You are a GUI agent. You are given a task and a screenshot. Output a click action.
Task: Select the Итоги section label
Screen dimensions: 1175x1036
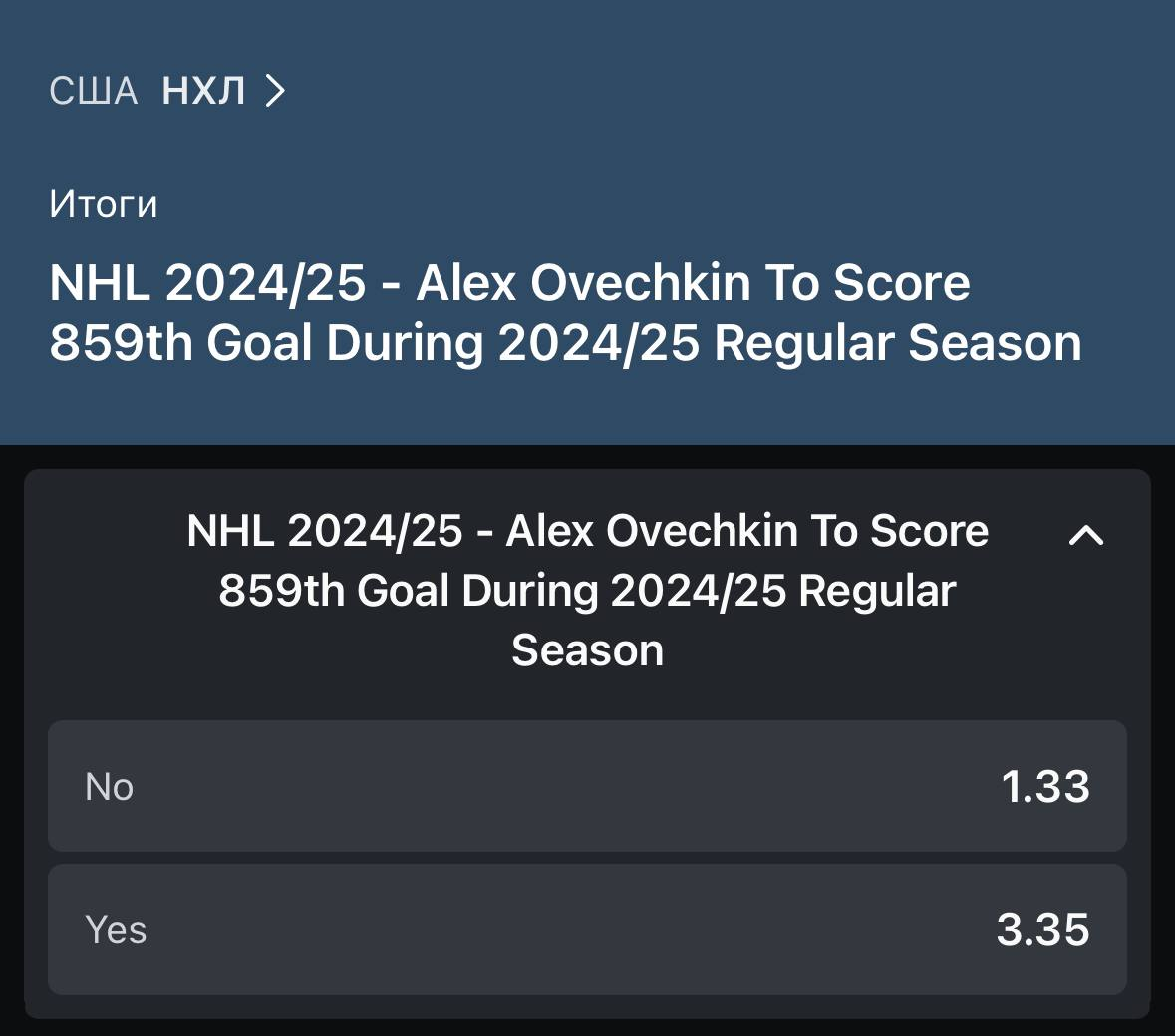pyautogui.click(x=104, y=204)
